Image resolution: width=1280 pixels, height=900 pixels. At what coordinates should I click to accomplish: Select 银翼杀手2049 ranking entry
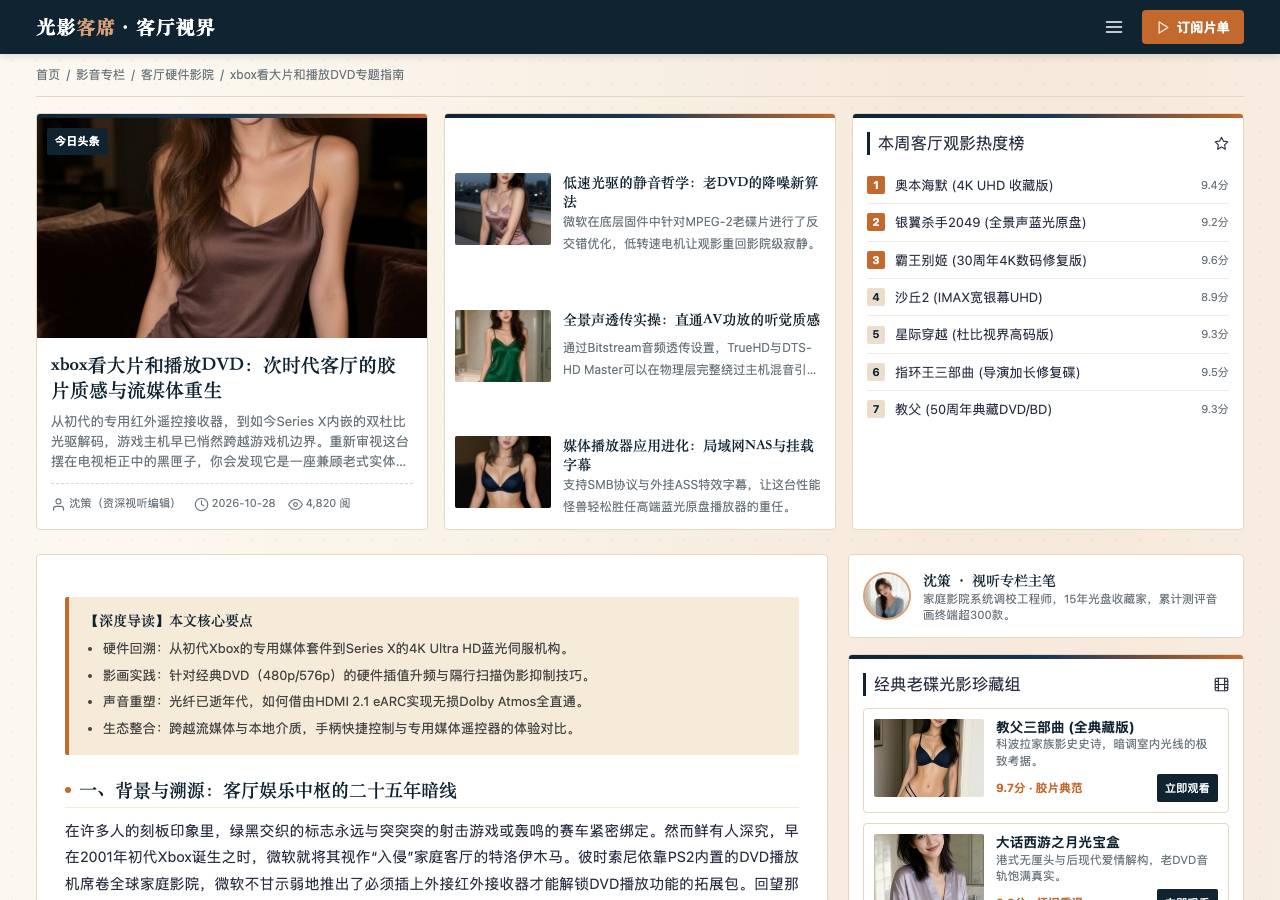[x=1048, y=222]
